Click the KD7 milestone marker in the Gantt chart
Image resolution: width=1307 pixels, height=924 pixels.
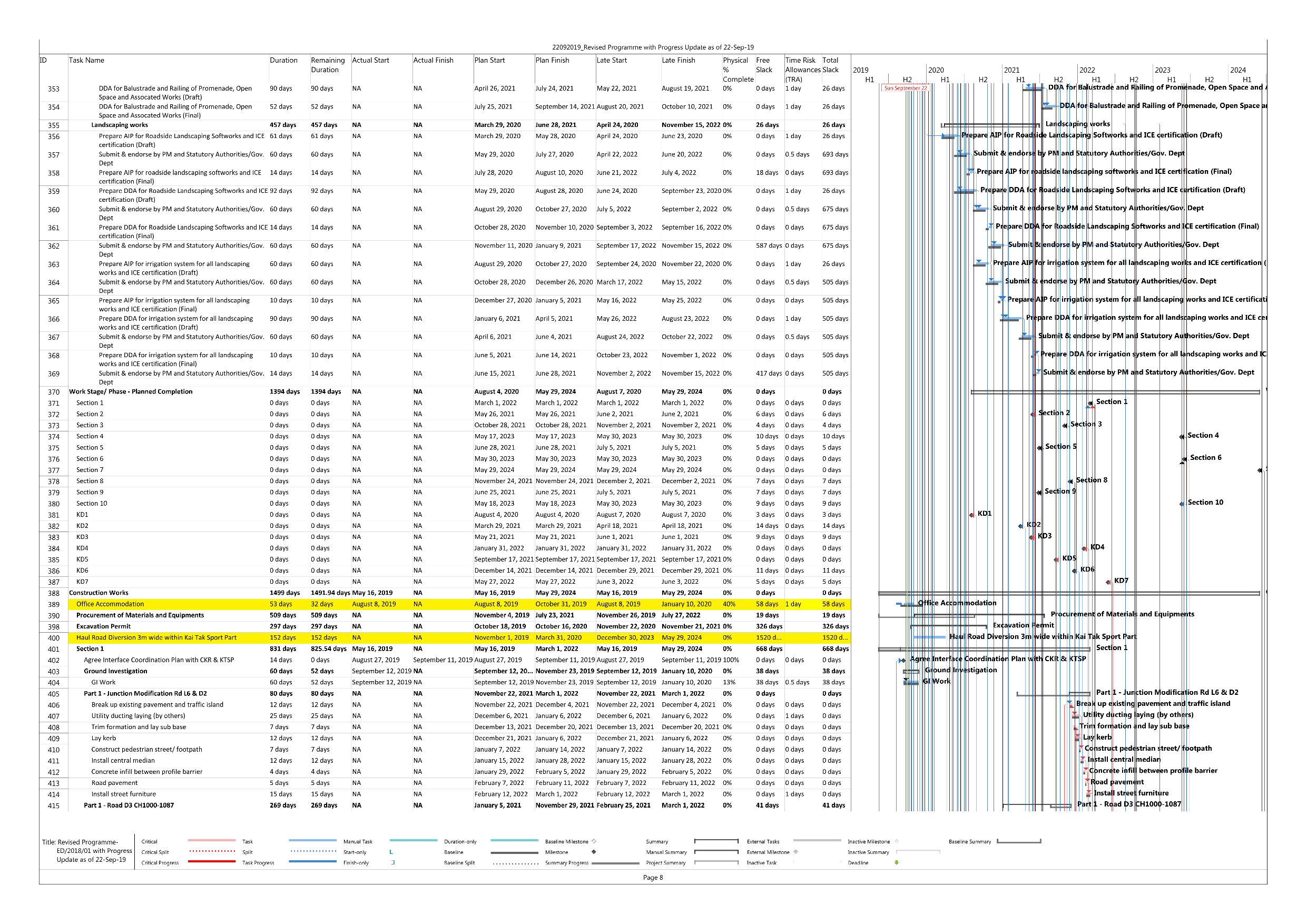click(1108, 582)
